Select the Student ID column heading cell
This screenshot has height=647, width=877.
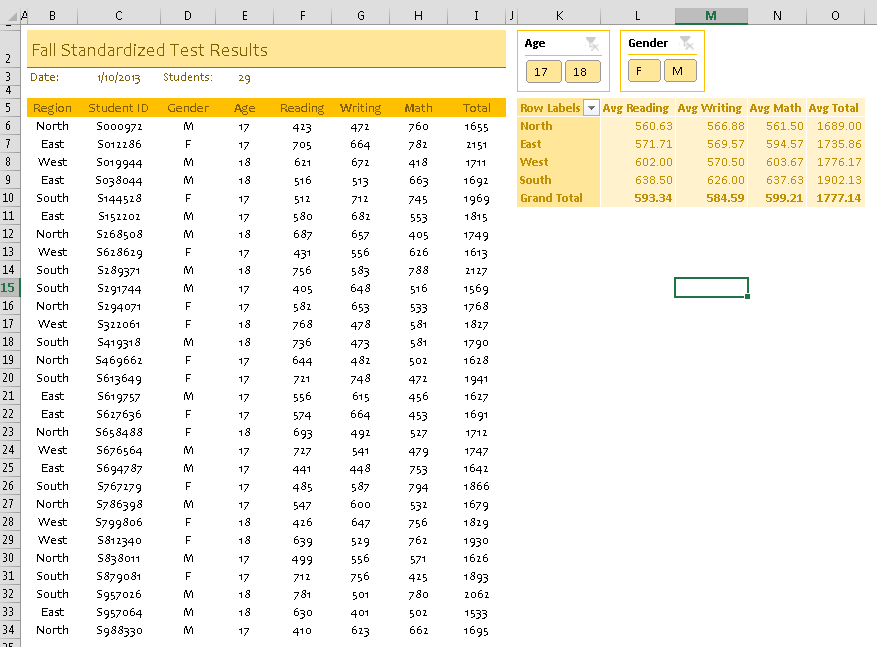(x=119, y=108)
